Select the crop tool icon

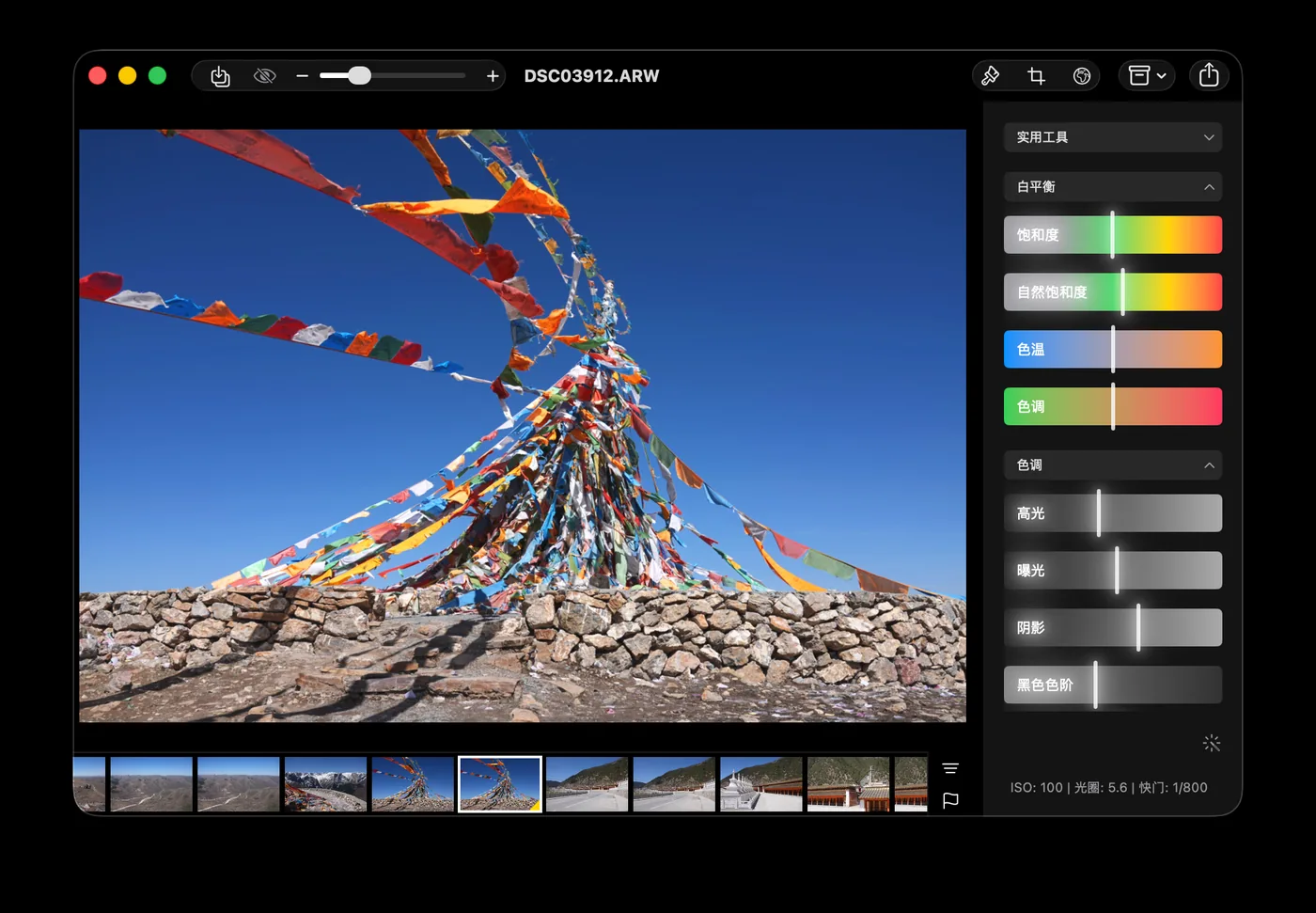pyautogui.click(x=1036, y=75)
